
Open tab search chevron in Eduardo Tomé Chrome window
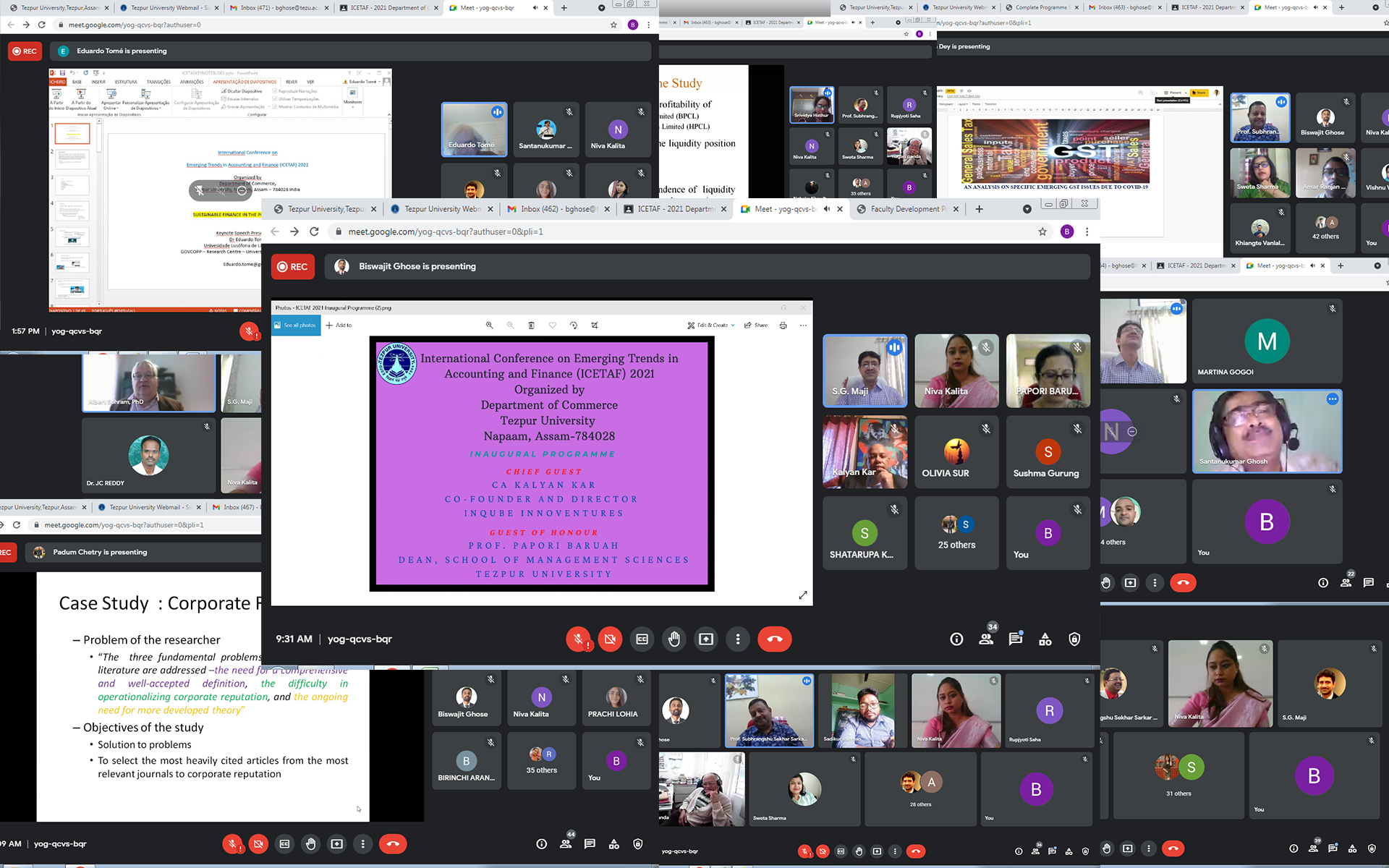pos(601,8)
